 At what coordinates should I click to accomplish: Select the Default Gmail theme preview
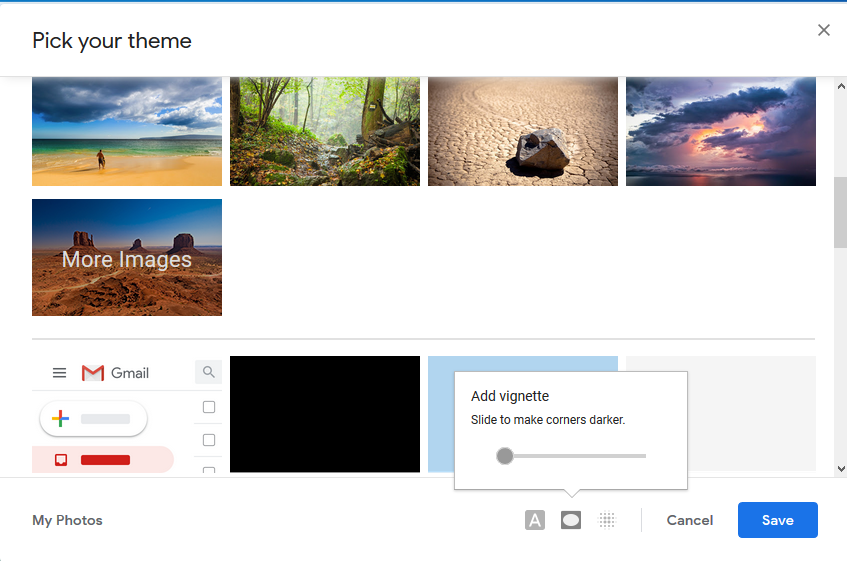127,414
